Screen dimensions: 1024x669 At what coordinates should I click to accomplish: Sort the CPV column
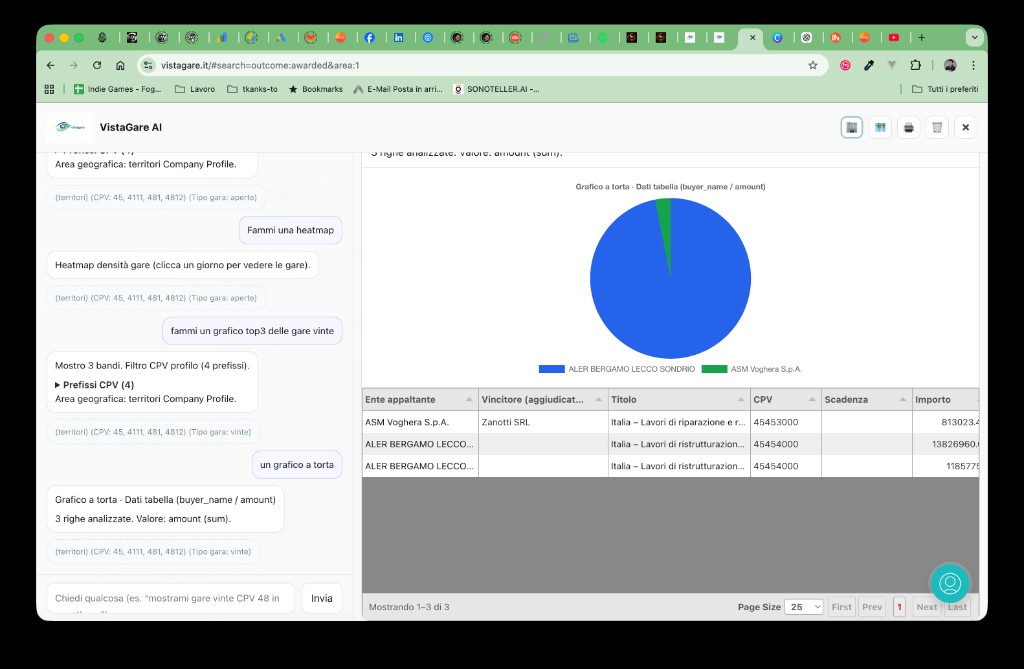[786, 400]
